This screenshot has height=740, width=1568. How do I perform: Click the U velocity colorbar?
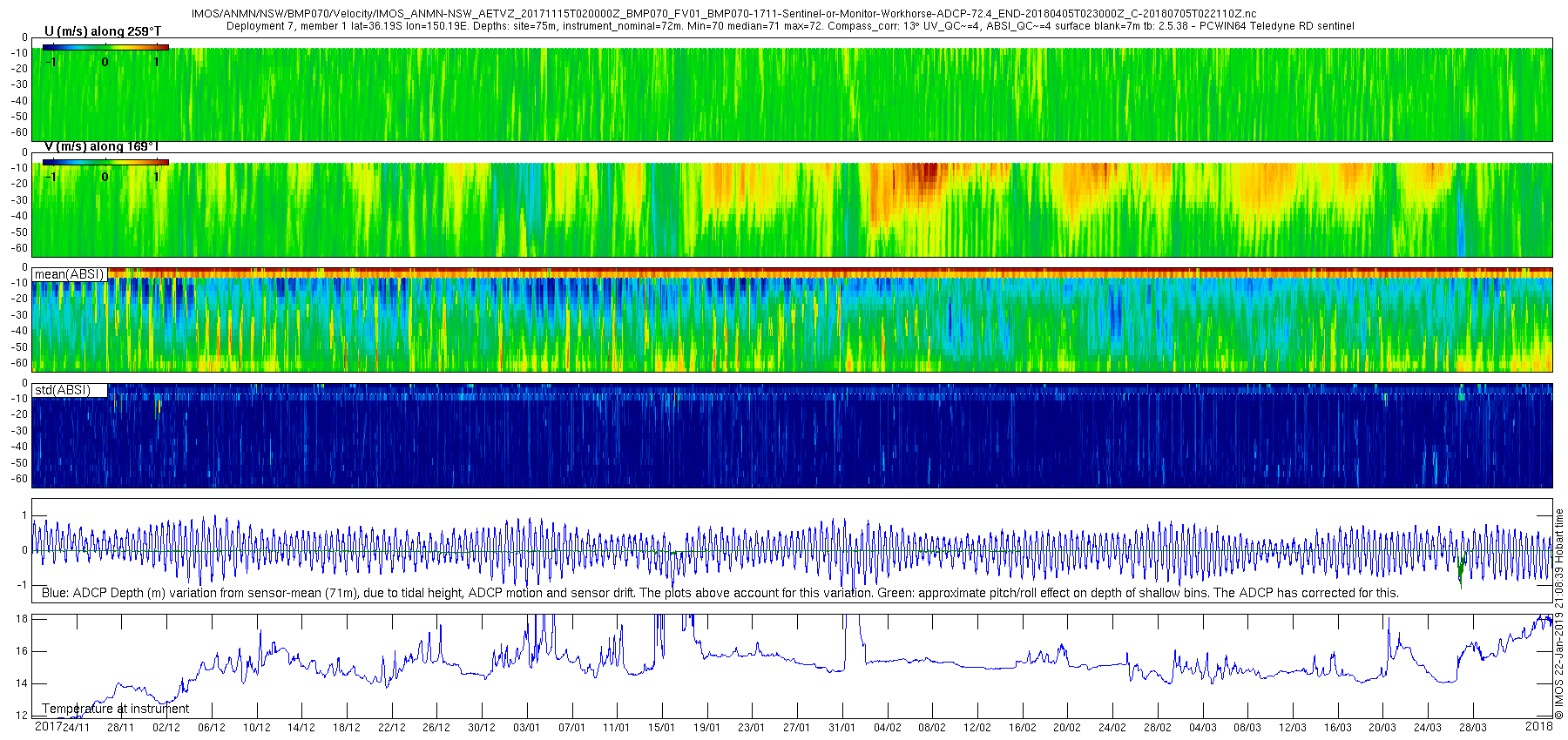(105, 47)
